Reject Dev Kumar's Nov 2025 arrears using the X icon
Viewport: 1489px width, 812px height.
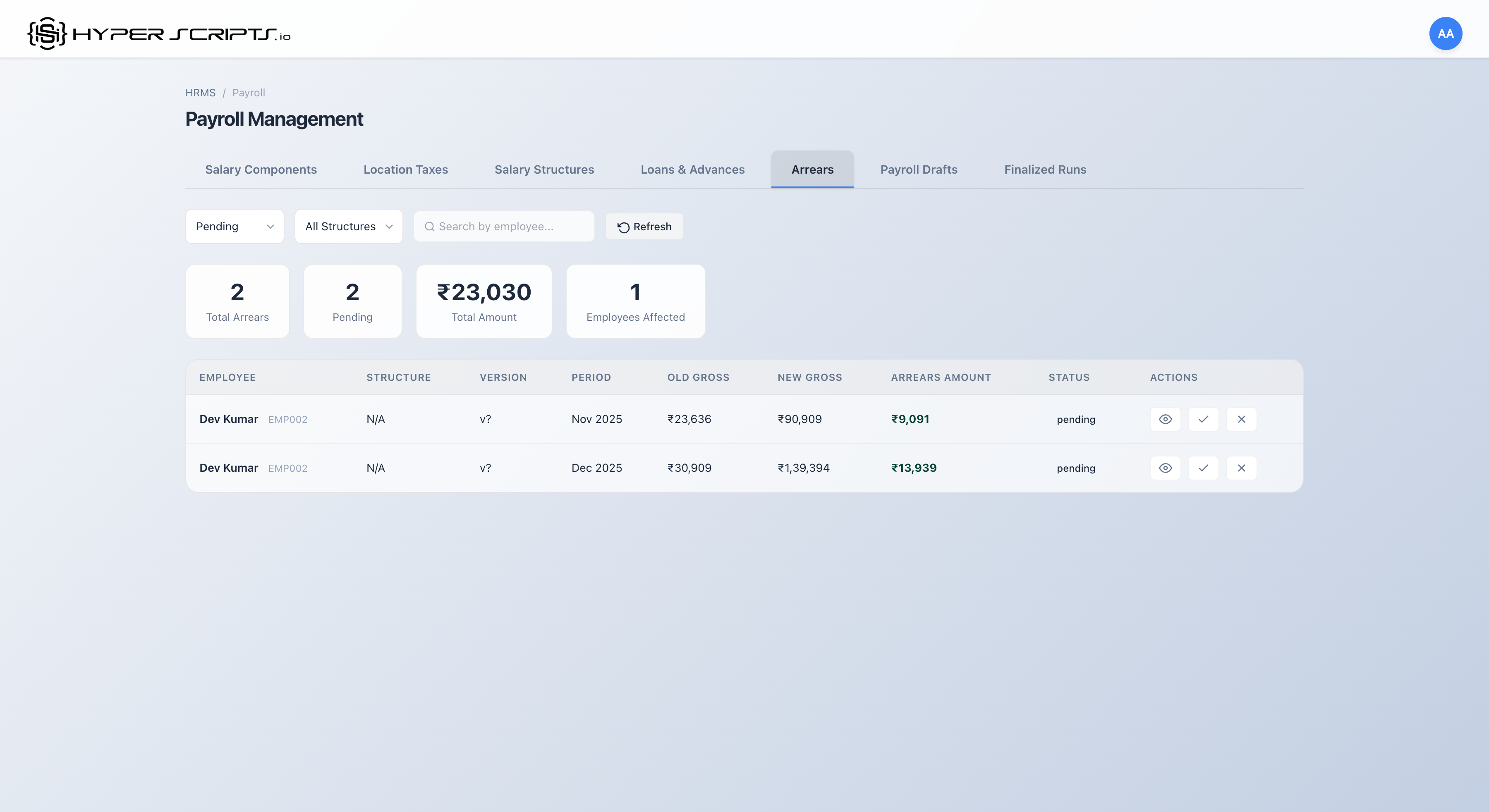tap(1242, 420)
